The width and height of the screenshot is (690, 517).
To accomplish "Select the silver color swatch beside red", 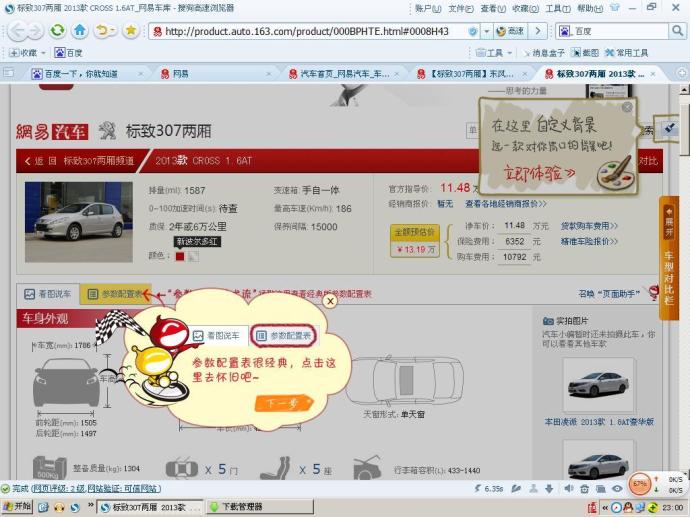I will [x=193, y=257].
